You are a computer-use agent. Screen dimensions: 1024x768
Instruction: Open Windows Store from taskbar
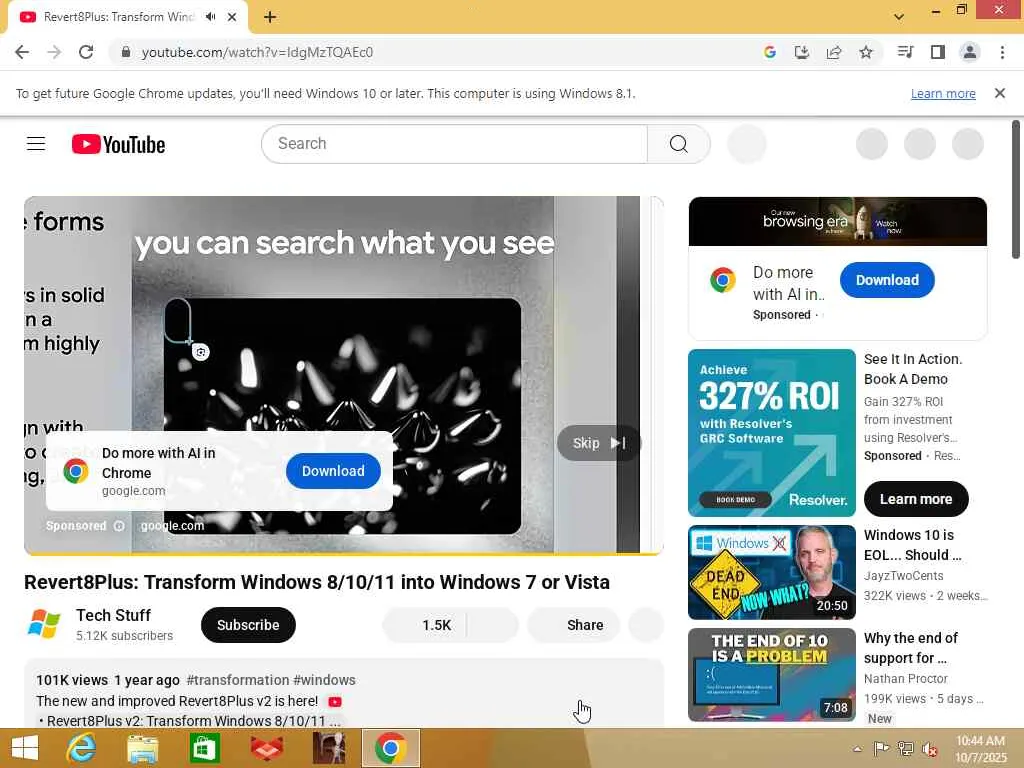(204, 748)
